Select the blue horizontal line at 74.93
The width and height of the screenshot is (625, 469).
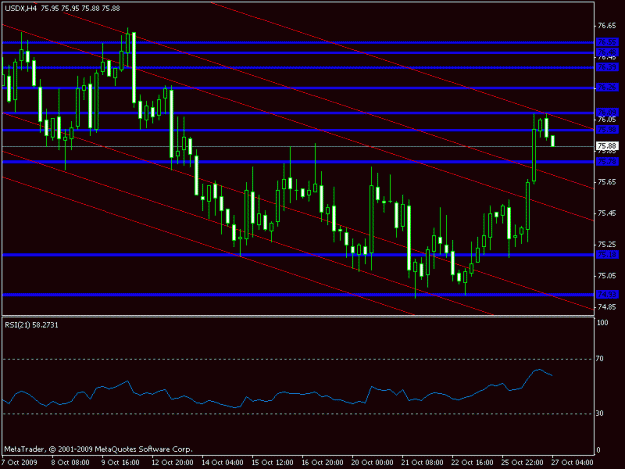point(298,294)
